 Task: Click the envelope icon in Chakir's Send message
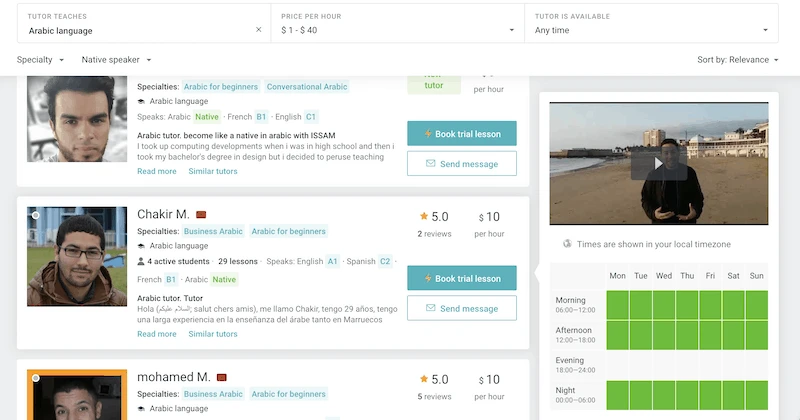431,308
